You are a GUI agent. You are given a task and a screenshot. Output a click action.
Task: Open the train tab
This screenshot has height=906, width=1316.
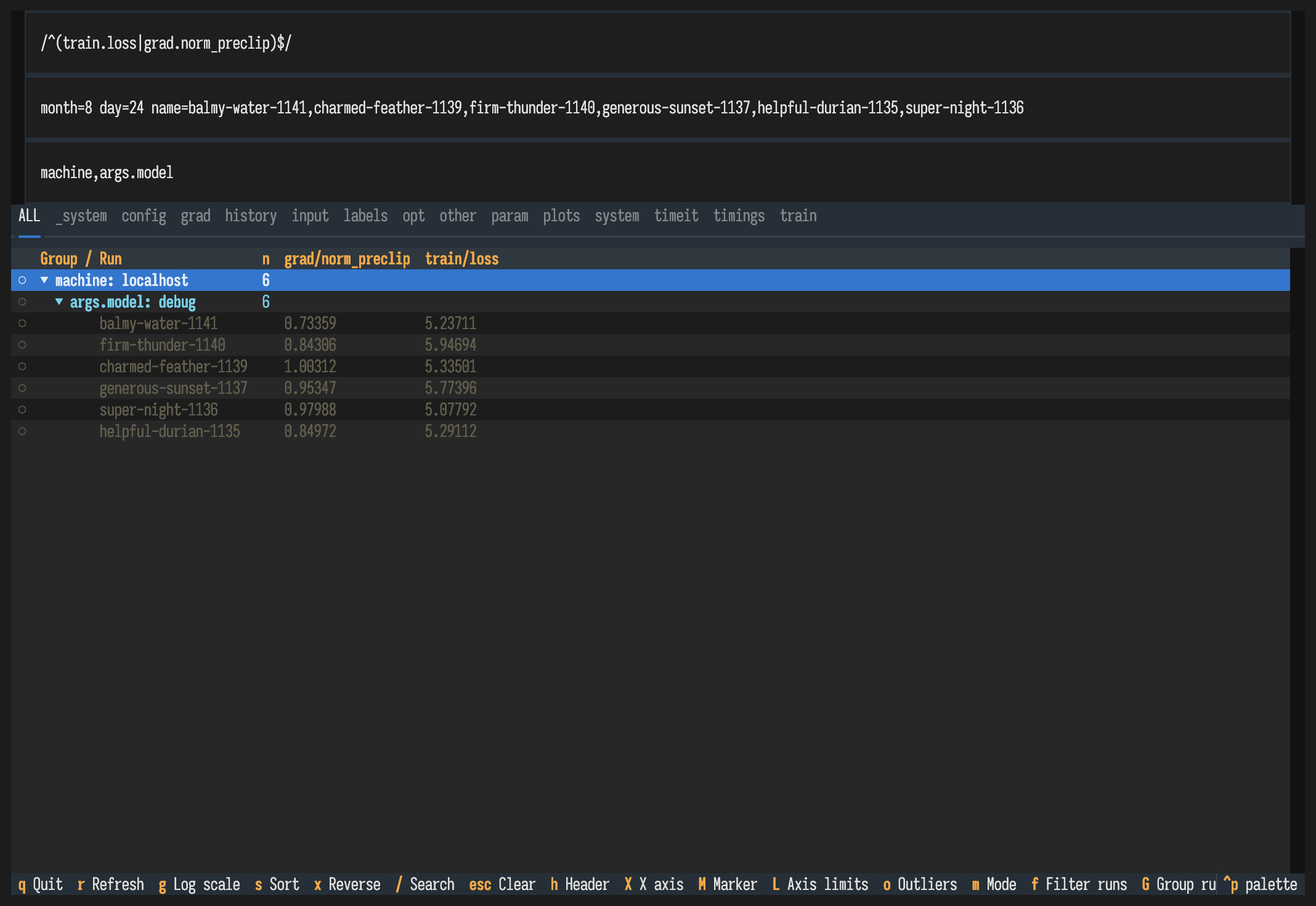tap(798, 216)
